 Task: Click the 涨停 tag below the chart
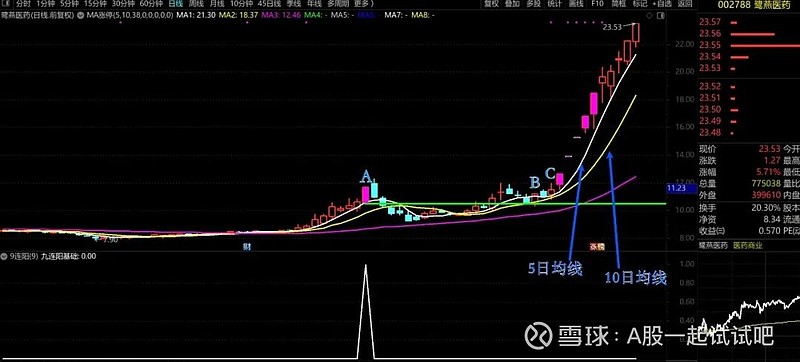(597, 246)
